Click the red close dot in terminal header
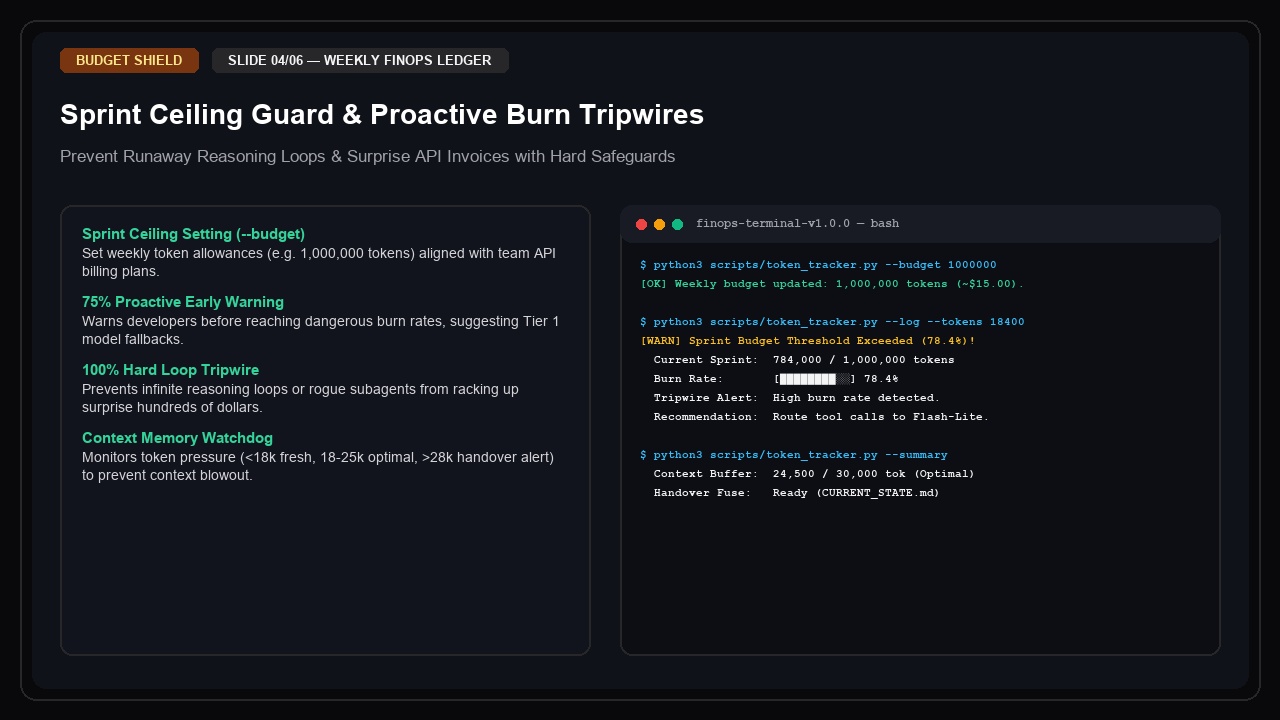 pos(642,224)
